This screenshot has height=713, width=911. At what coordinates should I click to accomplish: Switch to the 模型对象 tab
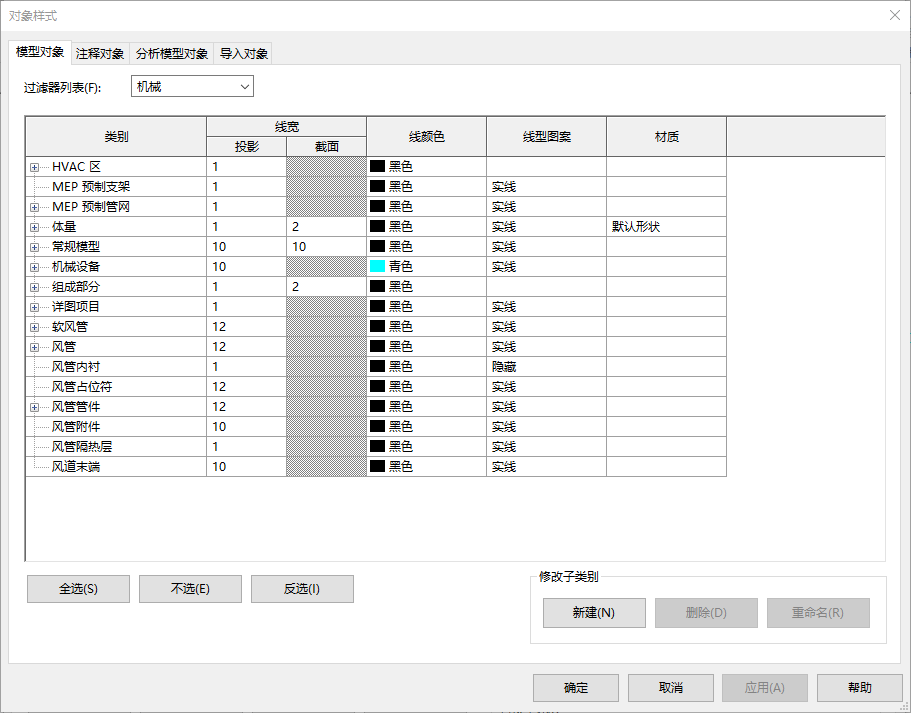coord(40,52)
